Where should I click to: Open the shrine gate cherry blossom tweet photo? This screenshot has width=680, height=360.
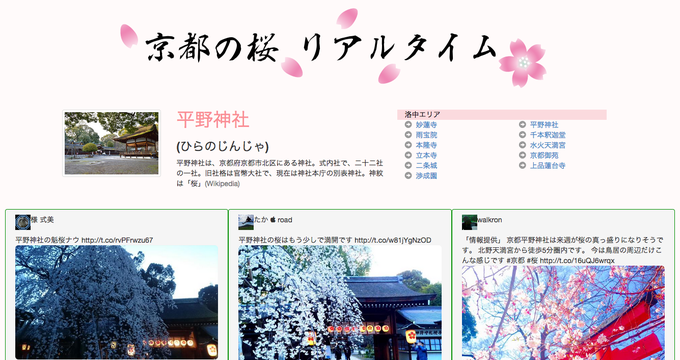point(340,302)
